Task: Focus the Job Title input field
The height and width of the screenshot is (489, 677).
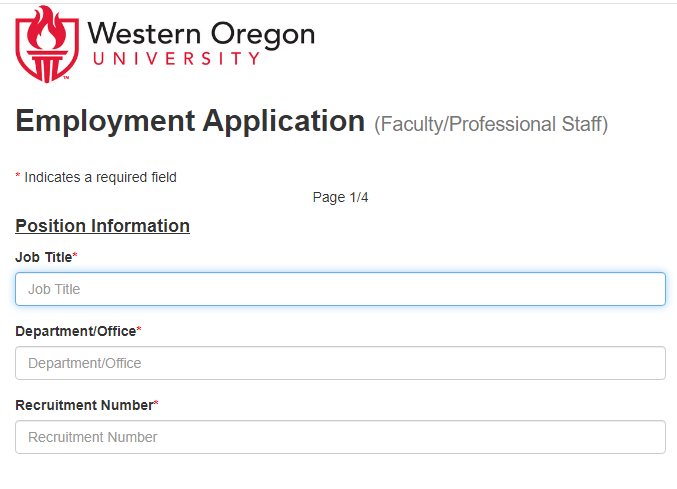Action: click(x=340, y=289)
